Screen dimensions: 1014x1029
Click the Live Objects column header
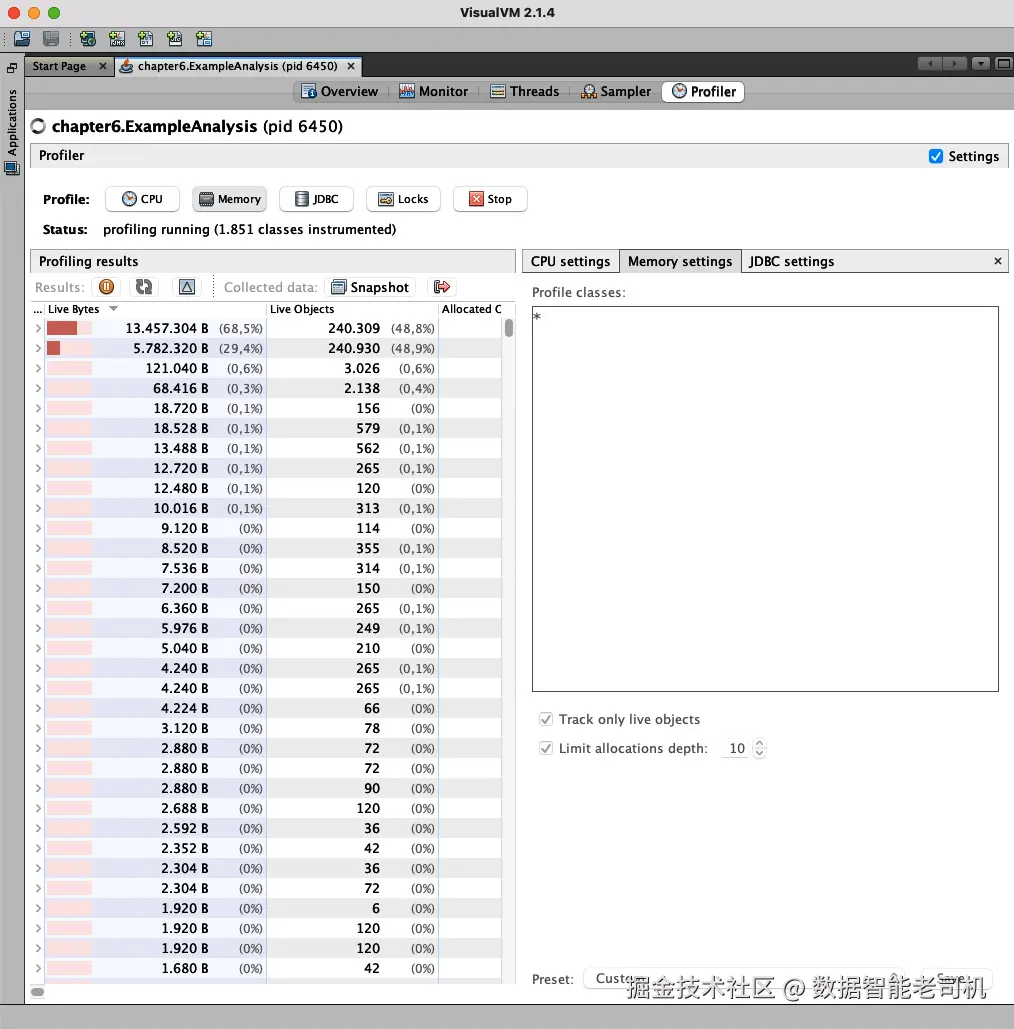352,308
